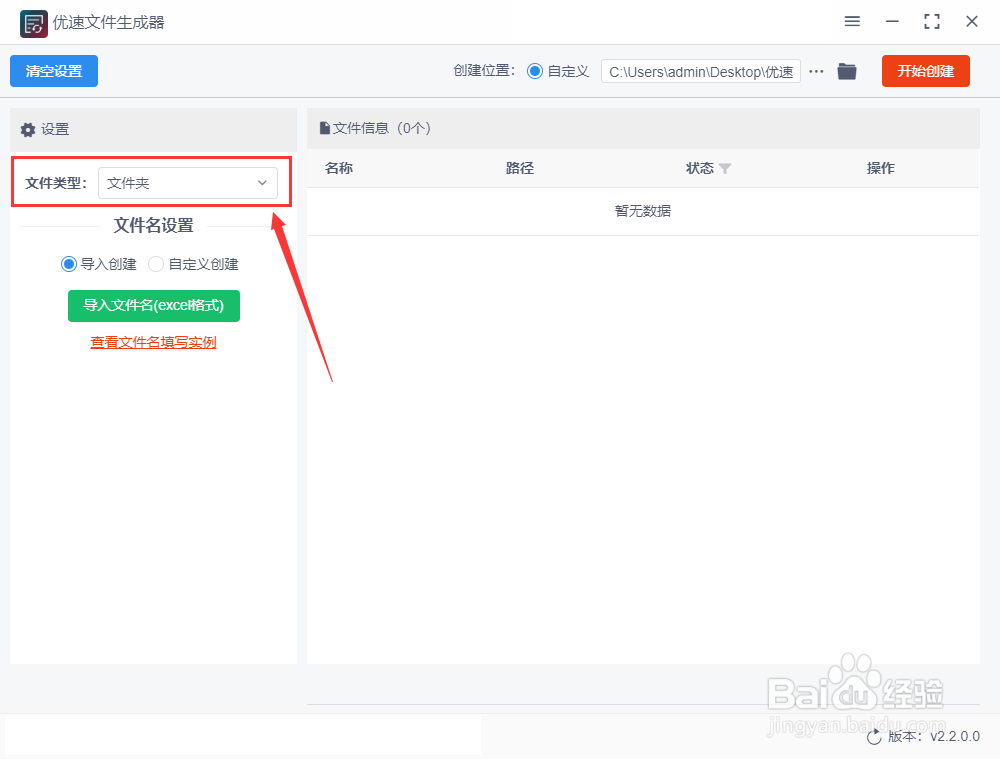
Task: Maximize the window with the fullscreen icon
Action: point(932,22)
